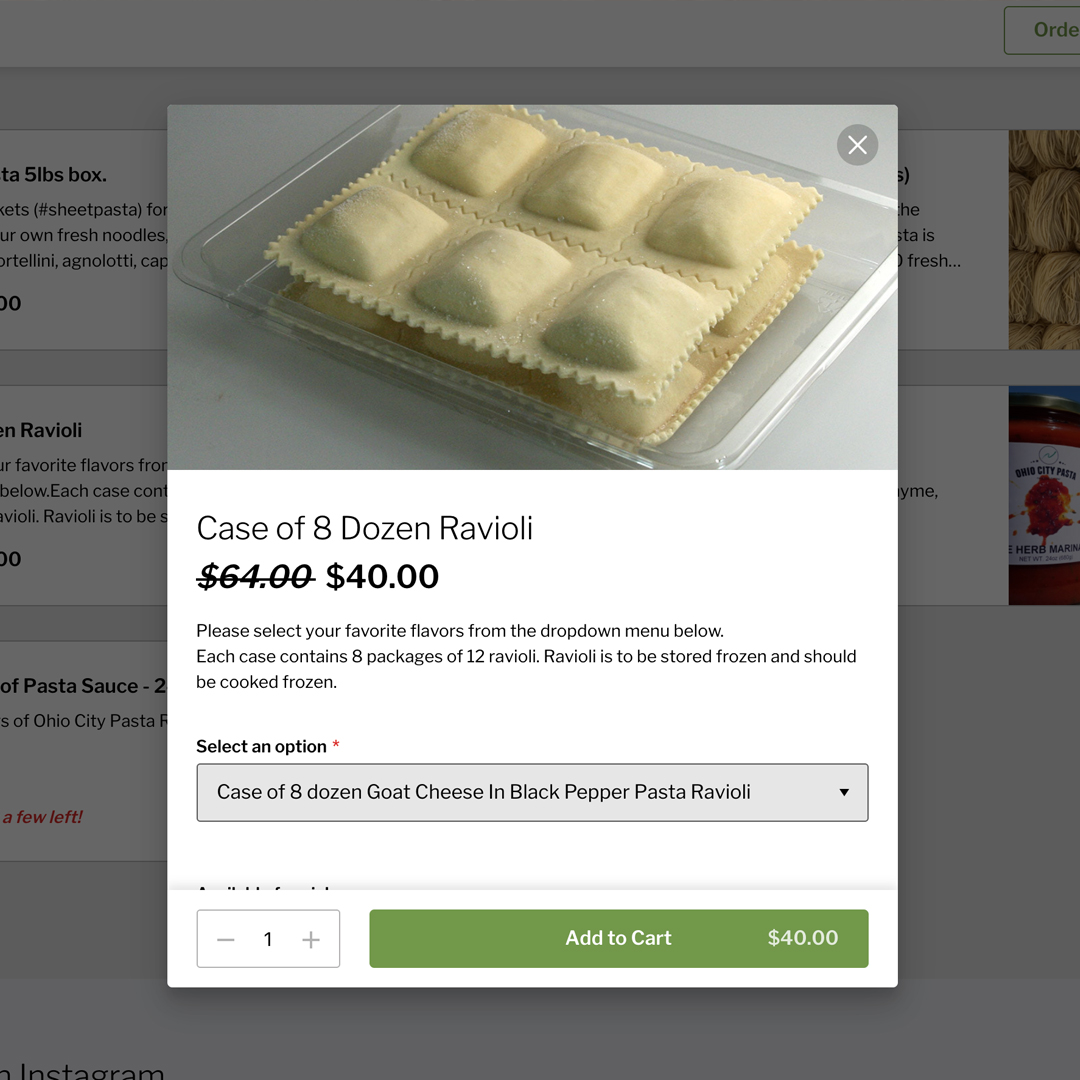Open the 5lbs box pasta listing title
1080x1080 pixels.
coord(53,175)
